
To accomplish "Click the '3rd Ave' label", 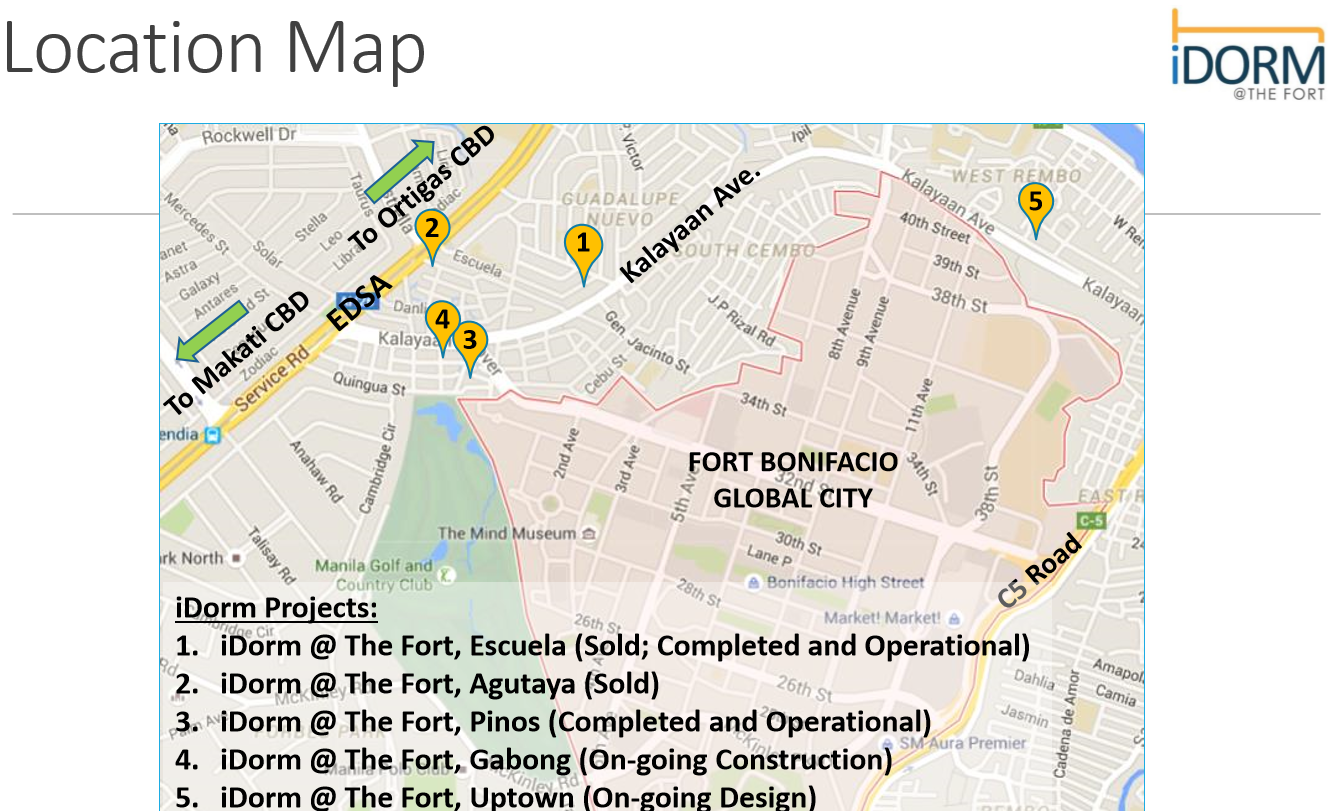I will (x=629, y=469).
